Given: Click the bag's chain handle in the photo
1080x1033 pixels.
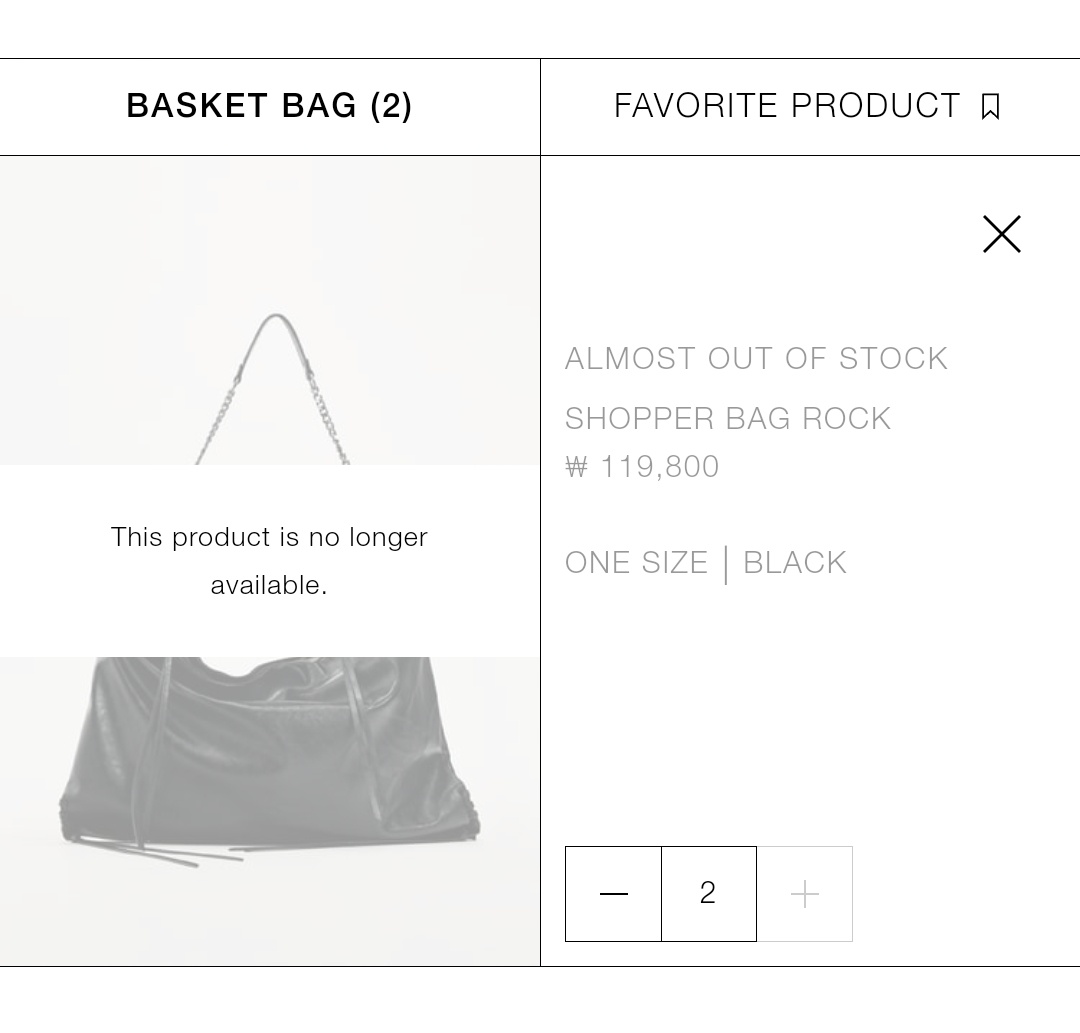Looking at the screenshot, I should point(276,386).
